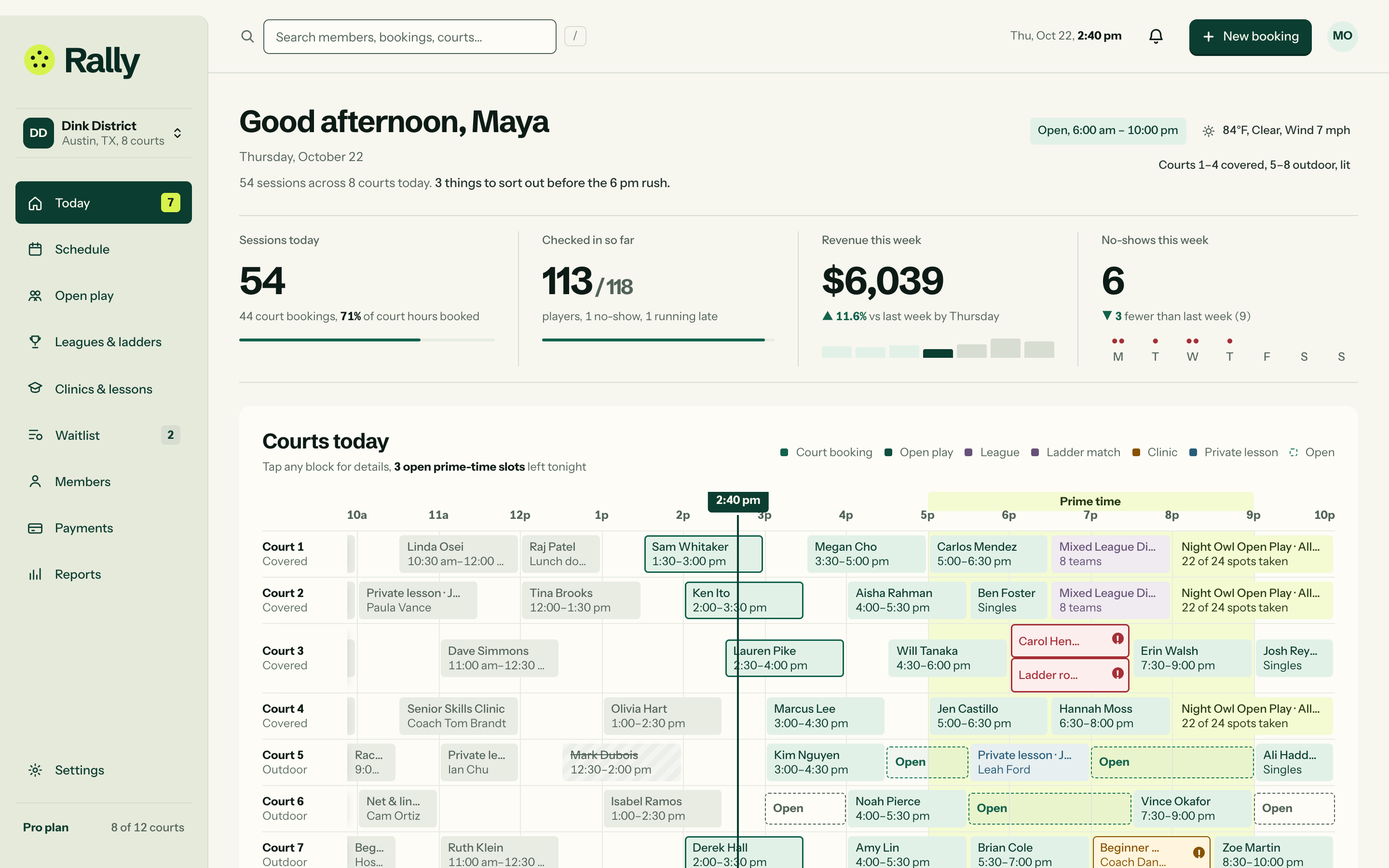The width and height of the screenshot is (1389, 868).
Task: Click the Payments card icon
Action: (x=35, y=528)
